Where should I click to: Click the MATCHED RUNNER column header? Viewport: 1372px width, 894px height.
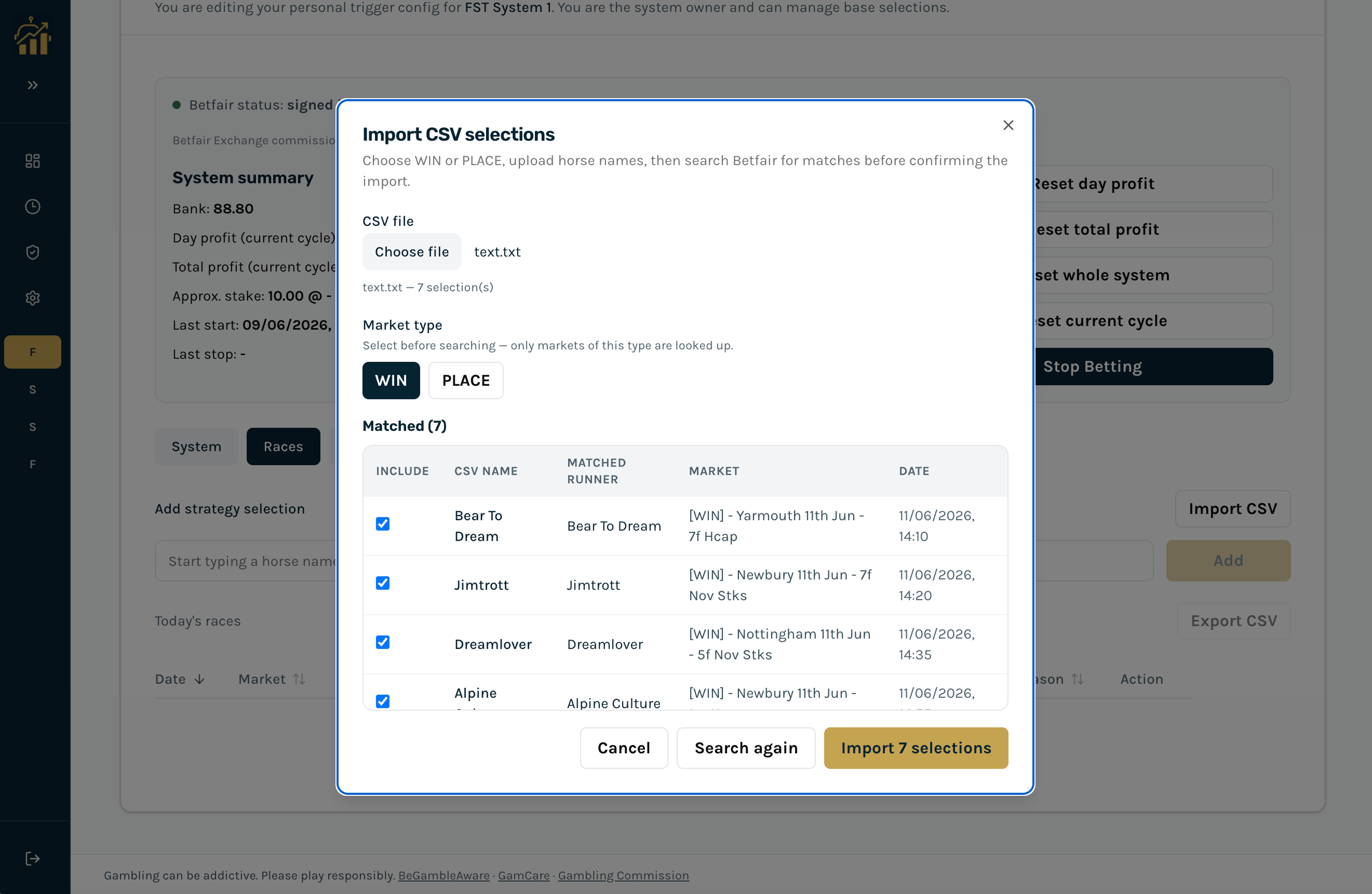596,471
